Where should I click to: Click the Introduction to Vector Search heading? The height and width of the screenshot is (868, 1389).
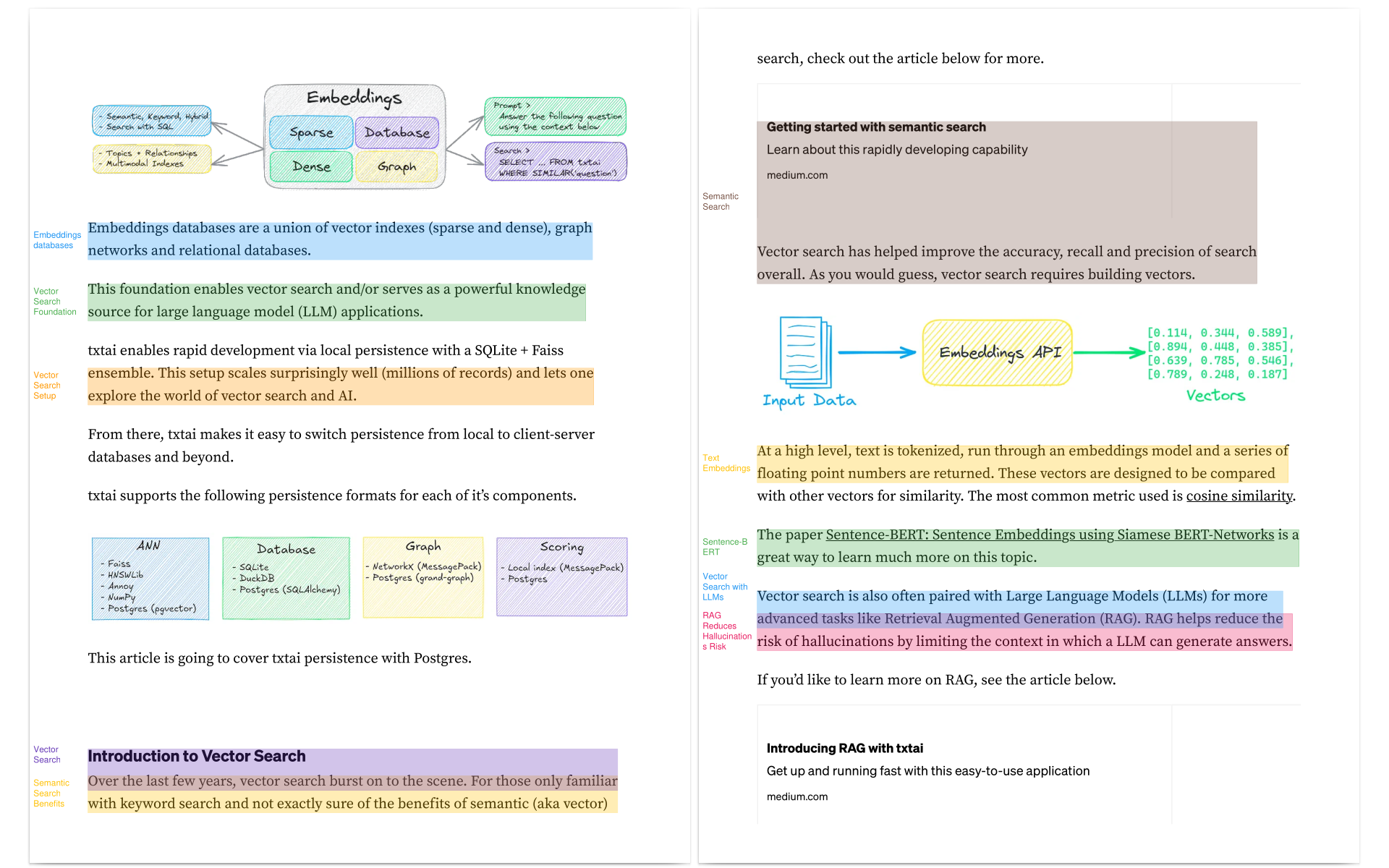pyautogui.click(x=197, y=757)
